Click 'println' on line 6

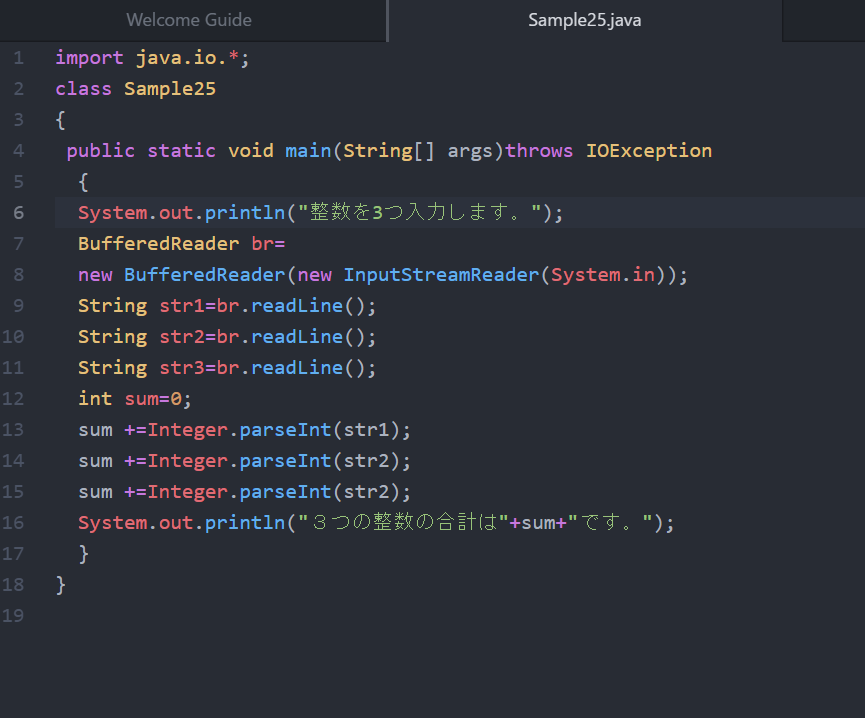coord(245,213)
